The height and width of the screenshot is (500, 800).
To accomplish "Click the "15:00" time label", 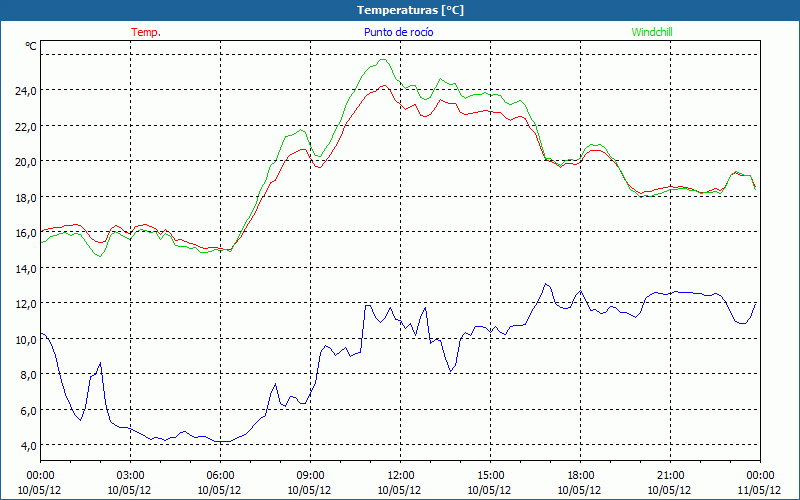I will pyautogui.click(x=490, y=476).
